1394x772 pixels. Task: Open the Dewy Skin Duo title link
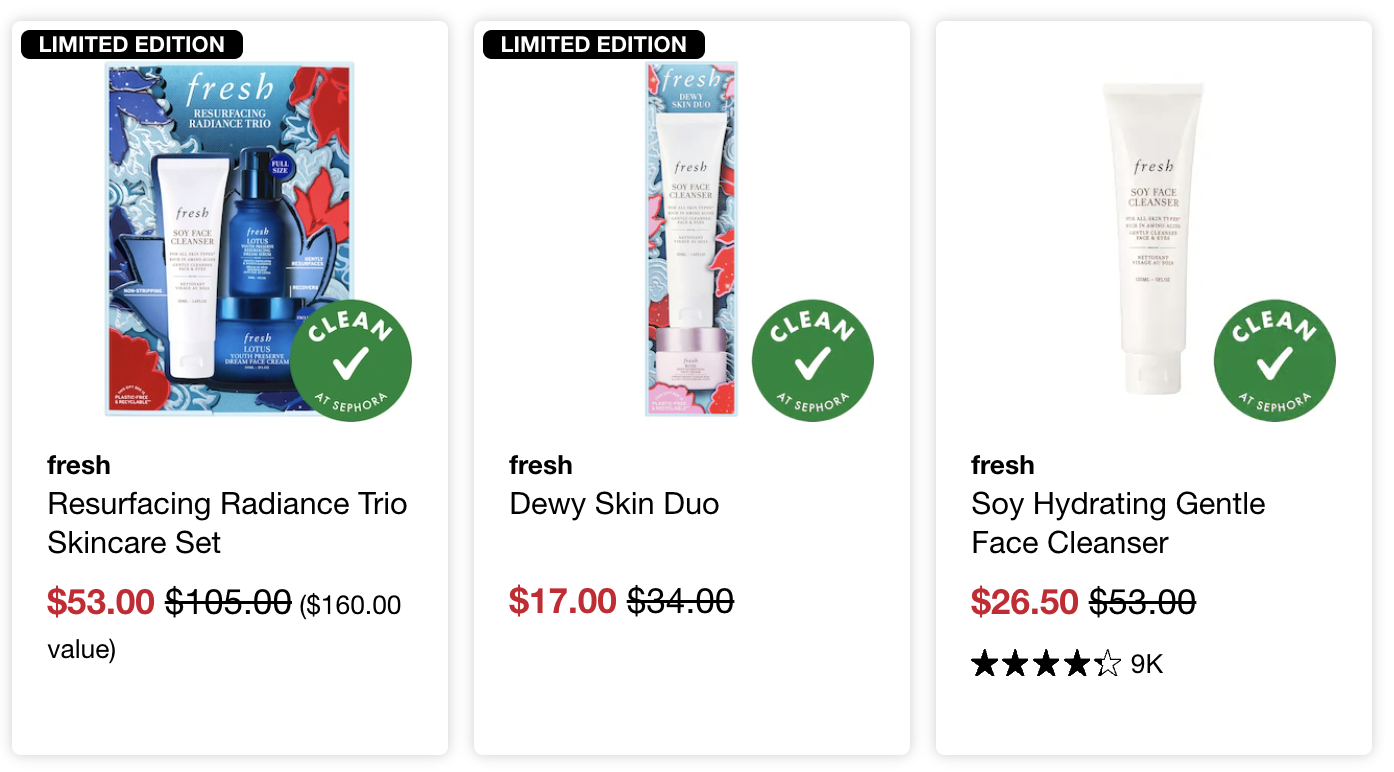tap(614, 503)
